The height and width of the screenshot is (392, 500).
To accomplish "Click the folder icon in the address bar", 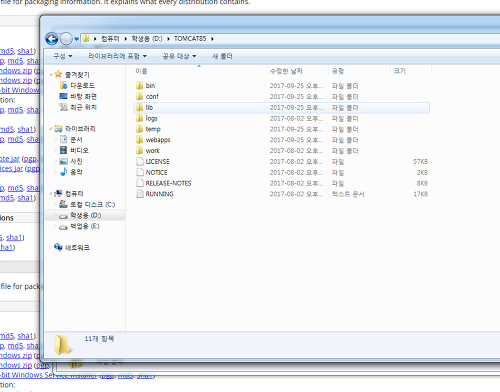I will tap(86, 39).
